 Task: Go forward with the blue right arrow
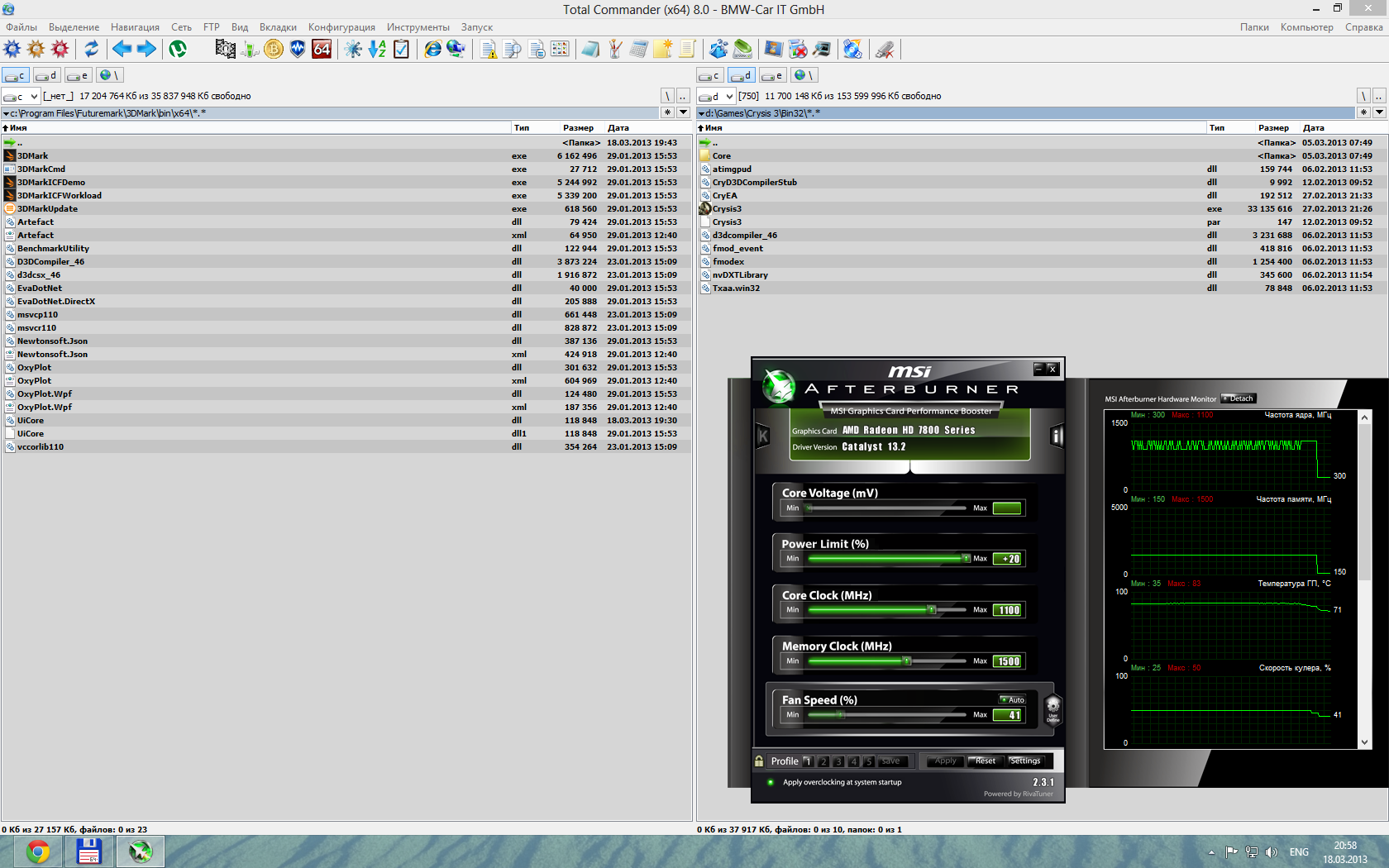pyautogui.click(x=146, y=49)
